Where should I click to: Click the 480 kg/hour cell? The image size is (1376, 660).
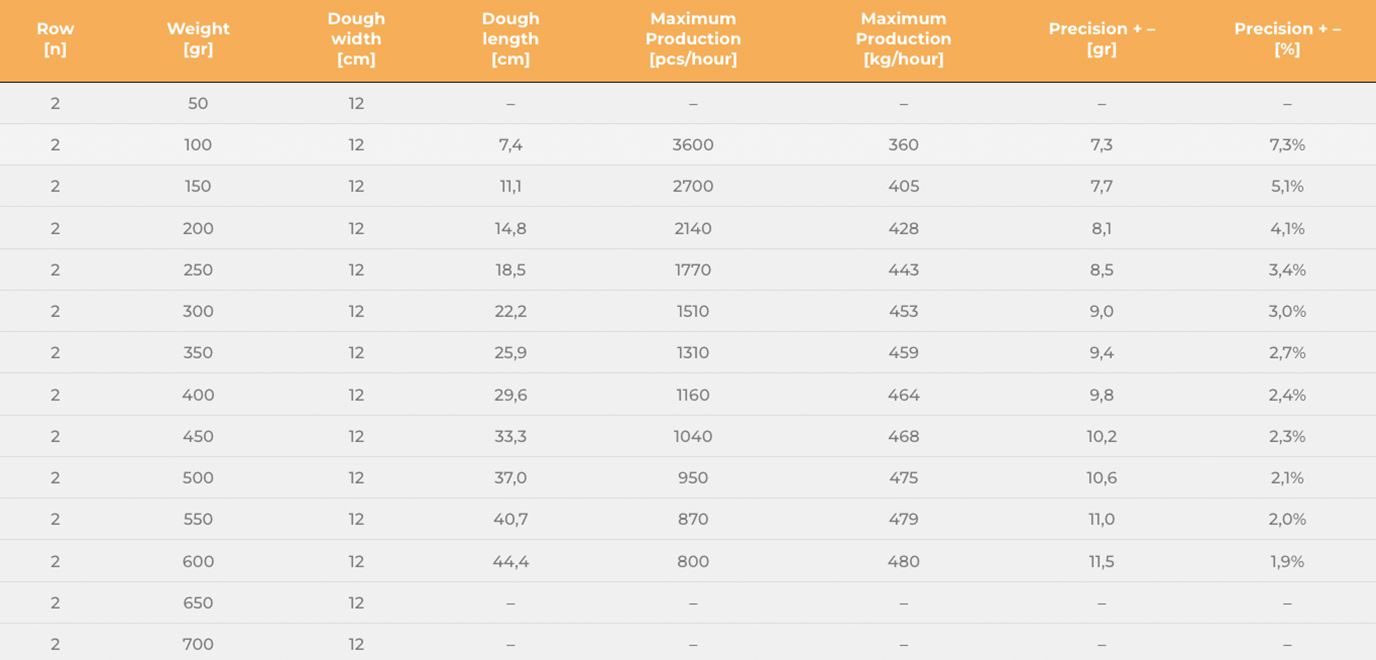(x=903, y=562)
